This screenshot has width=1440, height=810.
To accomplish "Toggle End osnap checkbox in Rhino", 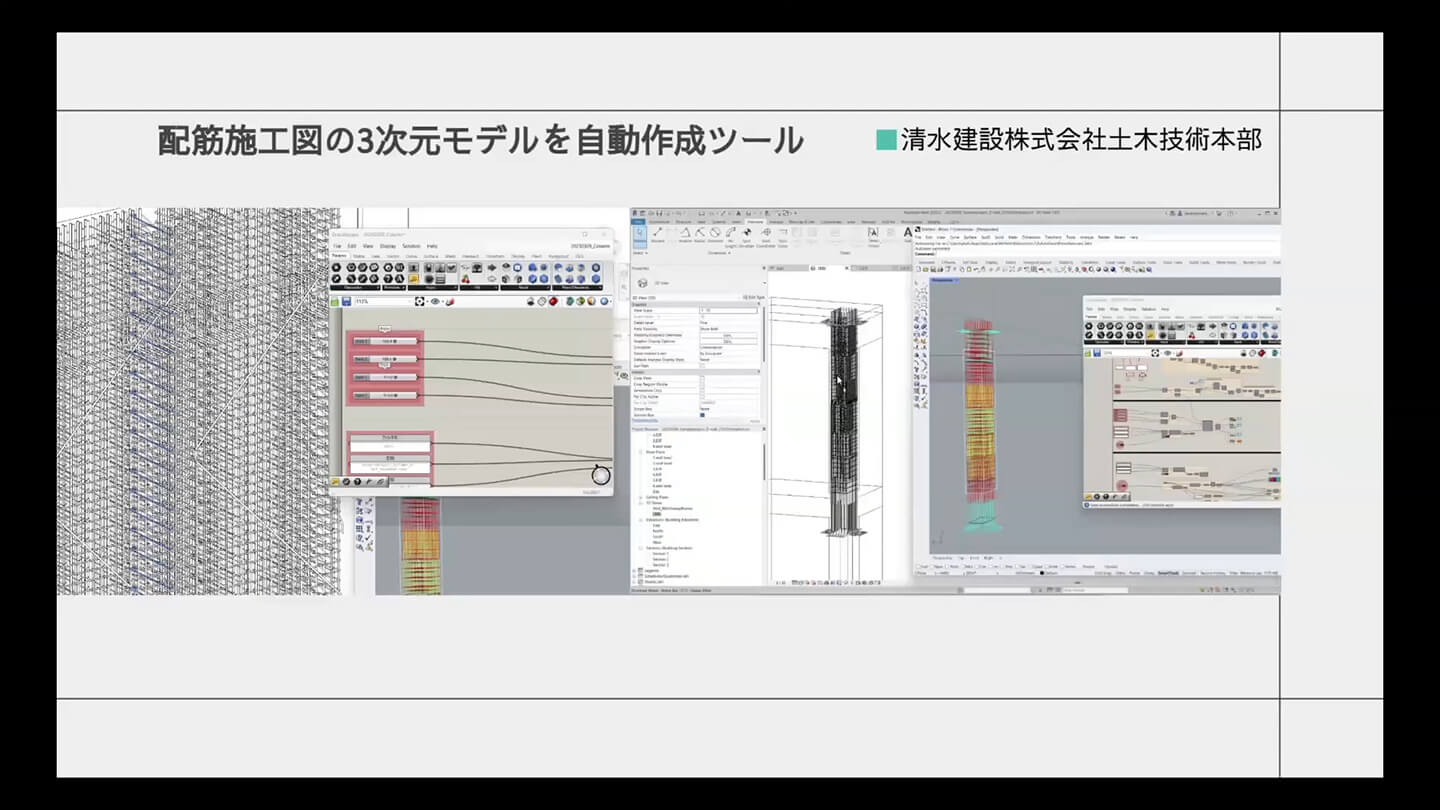I will 918,566.
